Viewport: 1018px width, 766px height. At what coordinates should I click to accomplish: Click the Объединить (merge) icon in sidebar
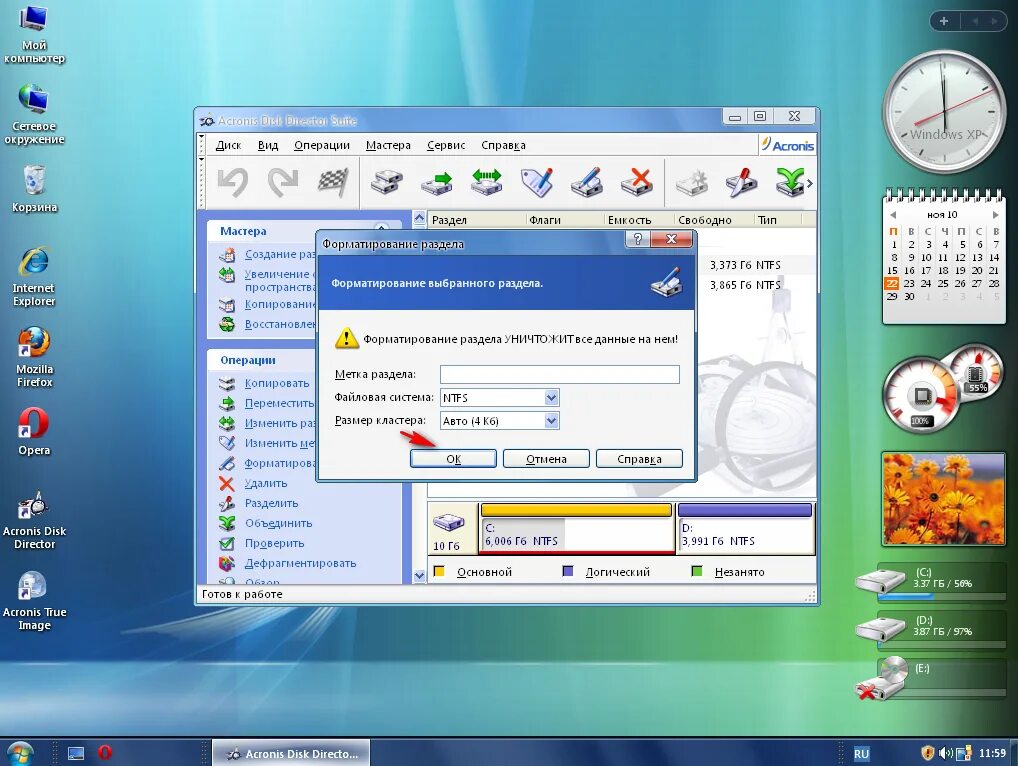pos(228,523)
